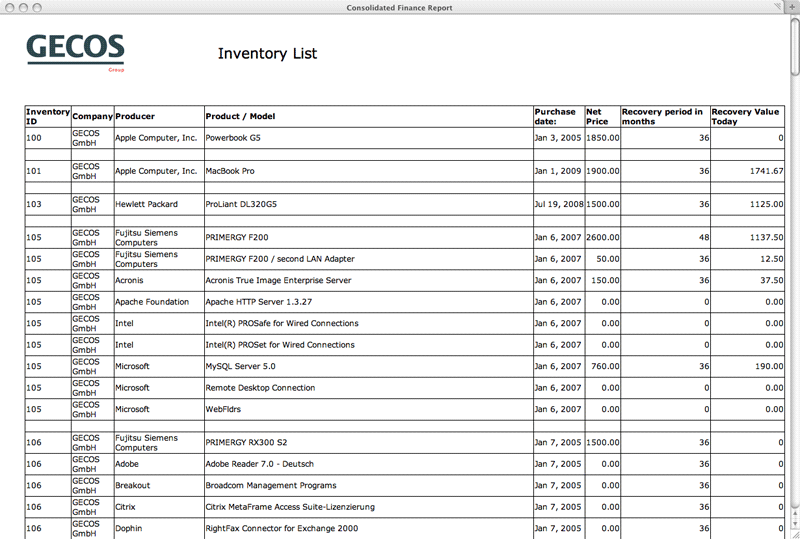Select RightFax Connector for Exchange 2000 cell
800x539 pixels.
(369, 528)
